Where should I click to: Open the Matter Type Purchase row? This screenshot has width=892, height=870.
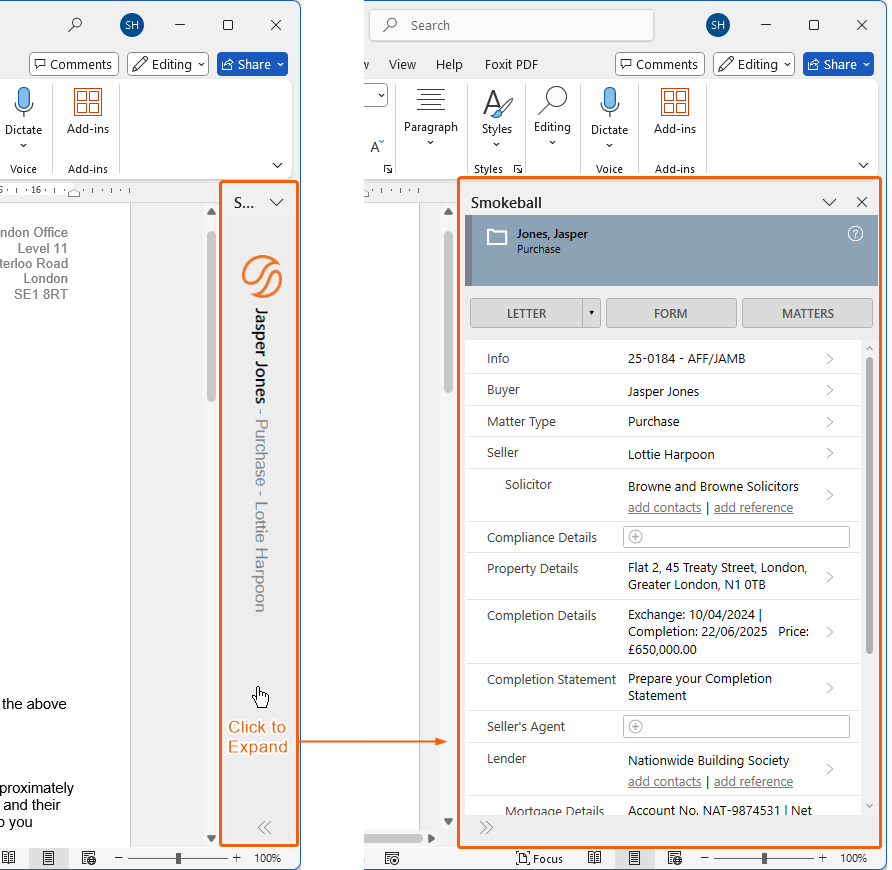(663, 422)
